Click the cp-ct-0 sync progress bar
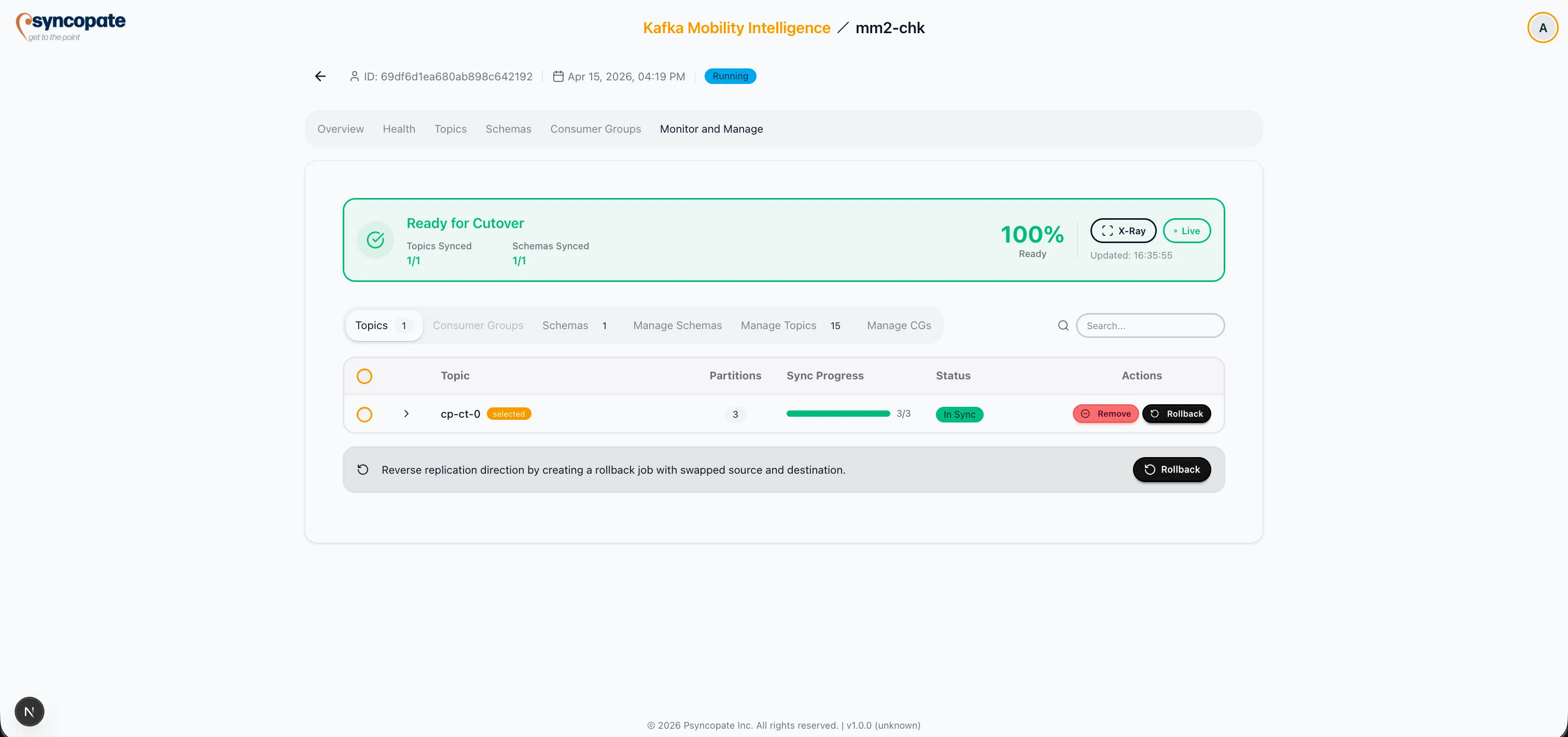 (x=837, y=414)
